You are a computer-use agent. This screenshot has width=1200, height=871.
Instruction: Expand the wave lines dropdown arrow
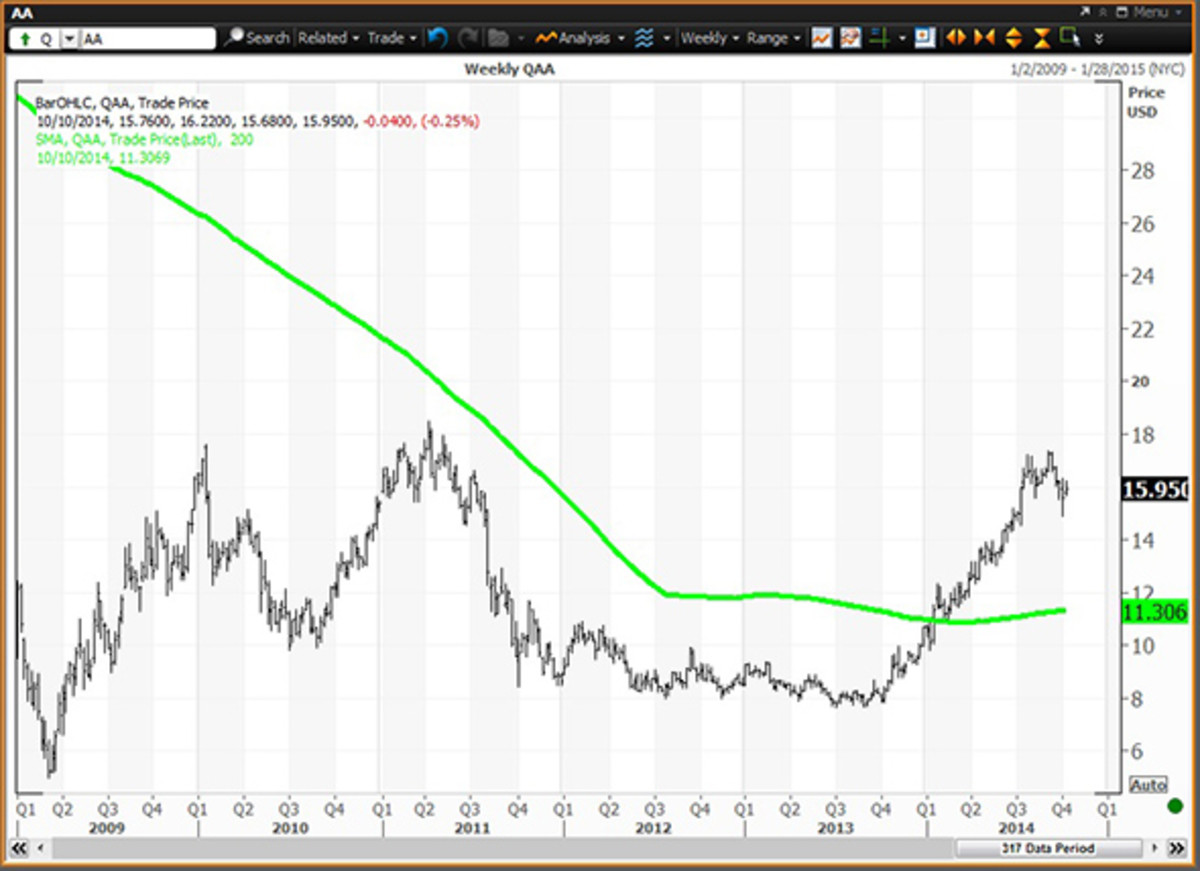pyautogui.click(x=666, y=39)
